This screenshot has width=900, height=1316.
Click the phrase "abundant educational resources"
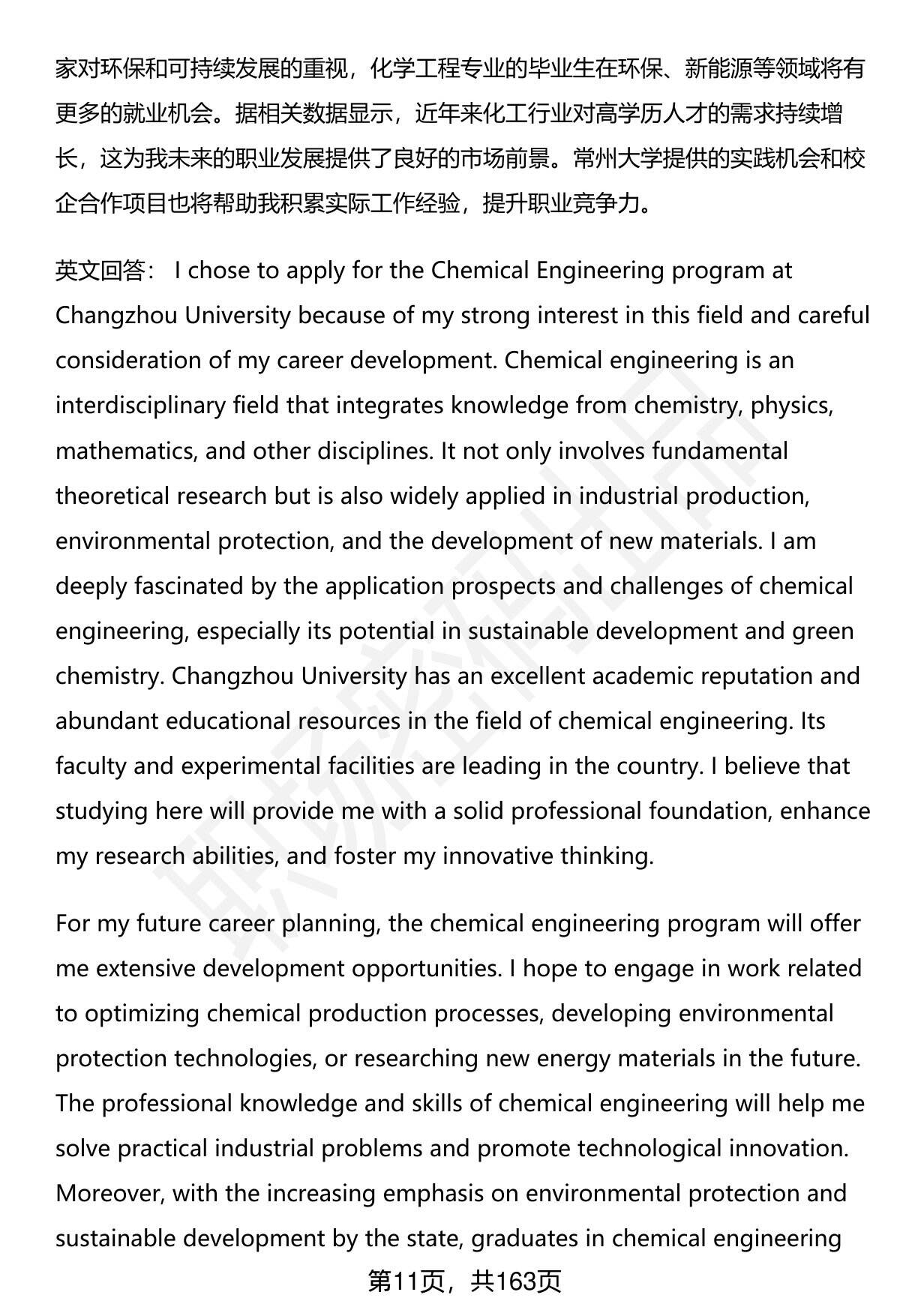coord(228,721)
